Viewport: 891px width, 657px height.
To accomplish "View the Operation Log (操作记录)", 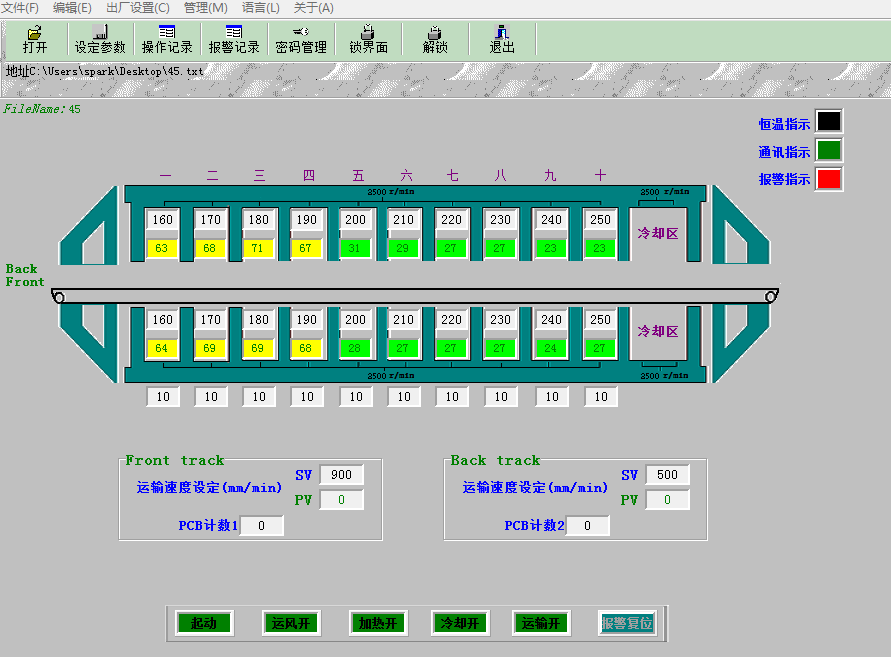I will pos(167,39).
